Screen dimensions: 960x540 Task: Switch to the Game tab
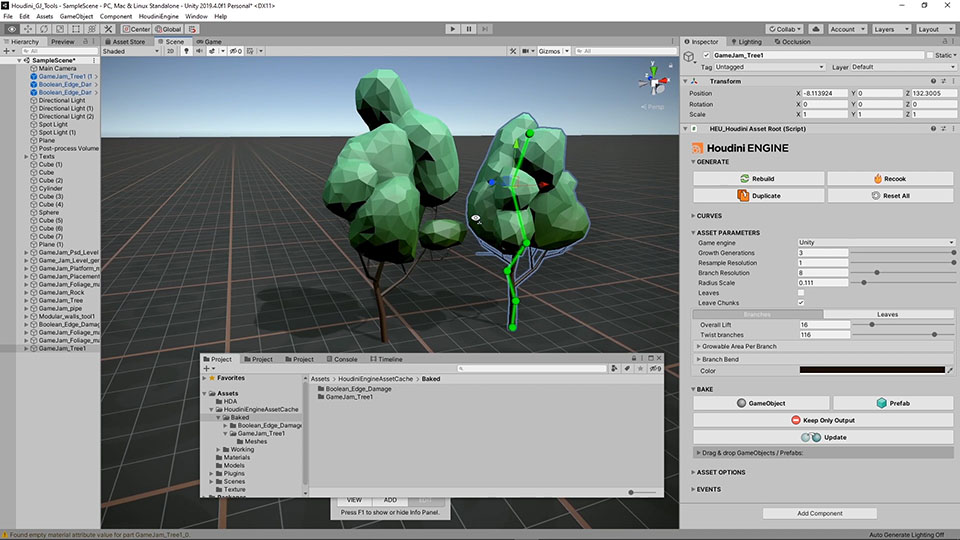pyautogui.click(x=209, y=42)
